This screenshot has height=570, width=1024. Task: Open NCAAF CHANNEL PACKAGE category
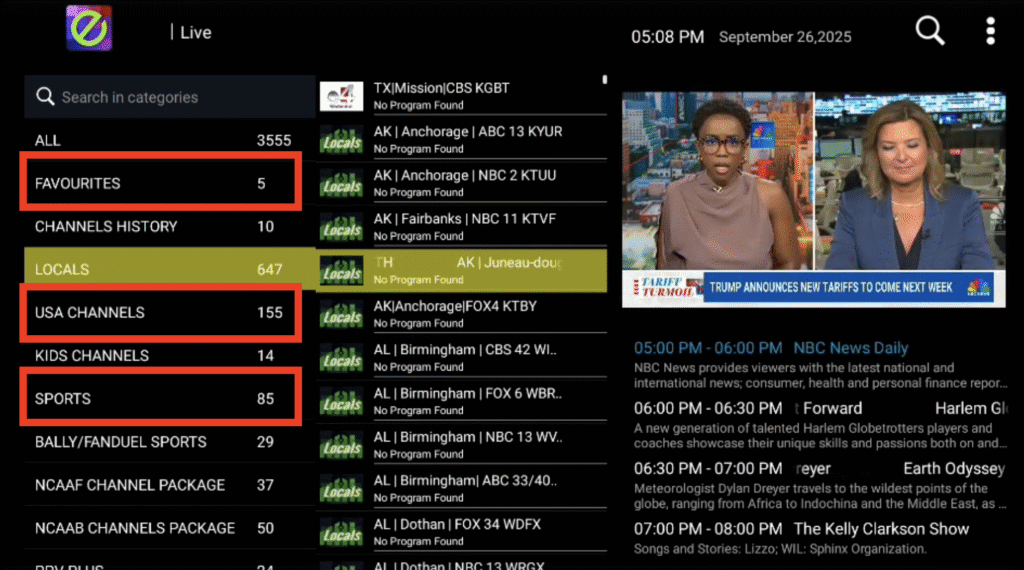[x=170, y=485]
